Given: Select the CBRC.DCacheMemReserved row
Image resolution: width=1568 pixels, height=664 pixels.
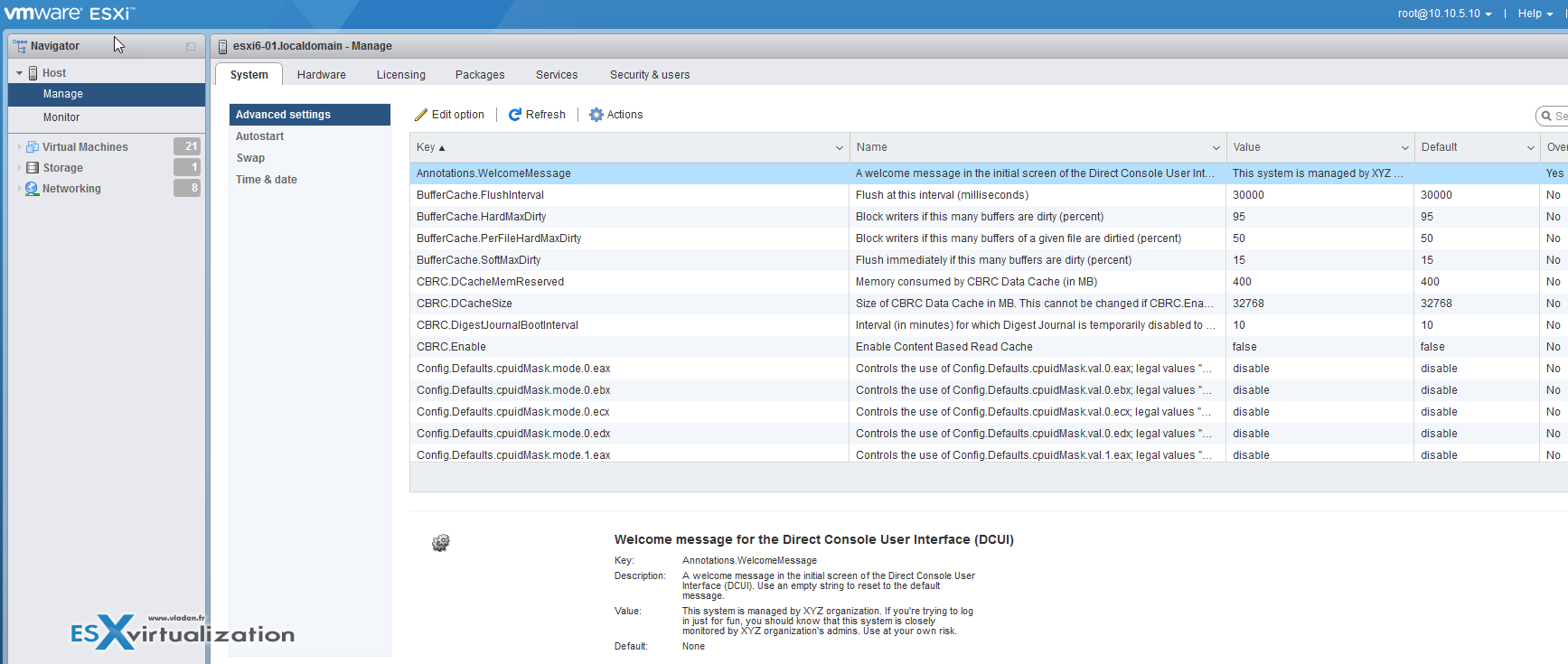Looking at the screenshot, I should point(989,282).
